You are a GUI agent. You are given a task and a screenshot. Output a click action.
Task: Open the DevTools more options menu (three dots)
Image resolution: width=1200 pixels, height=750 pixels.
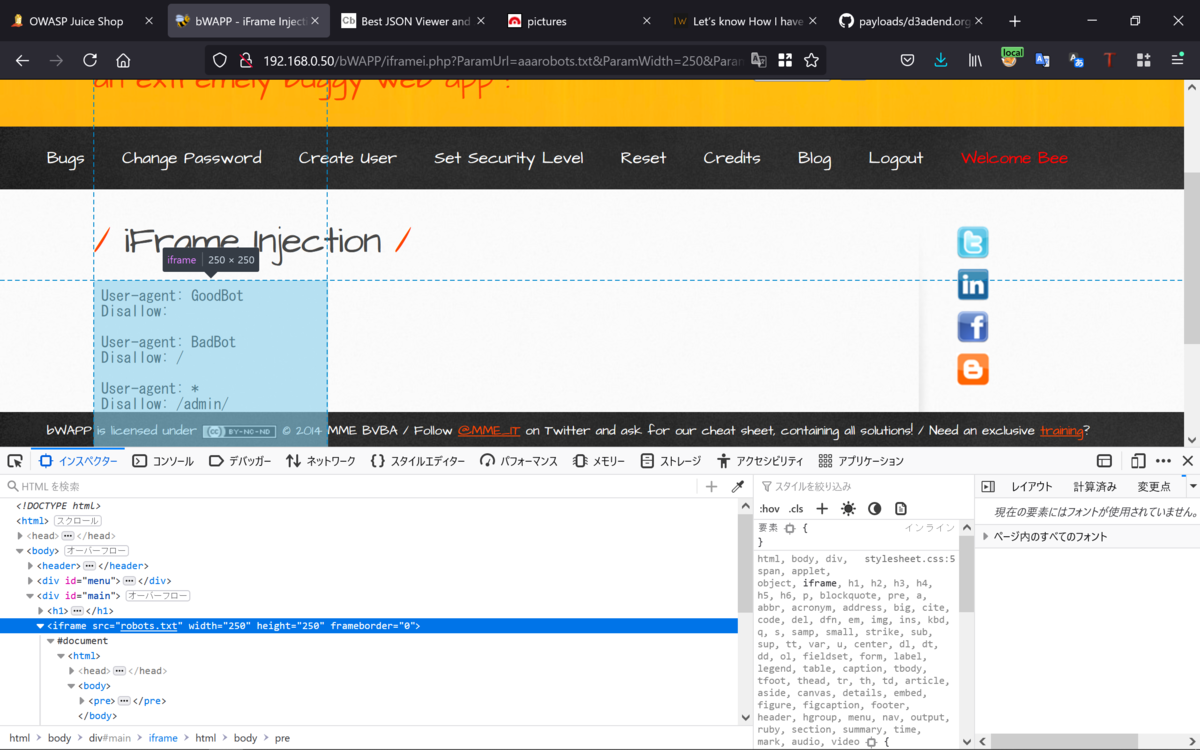tap(1163, 461)
